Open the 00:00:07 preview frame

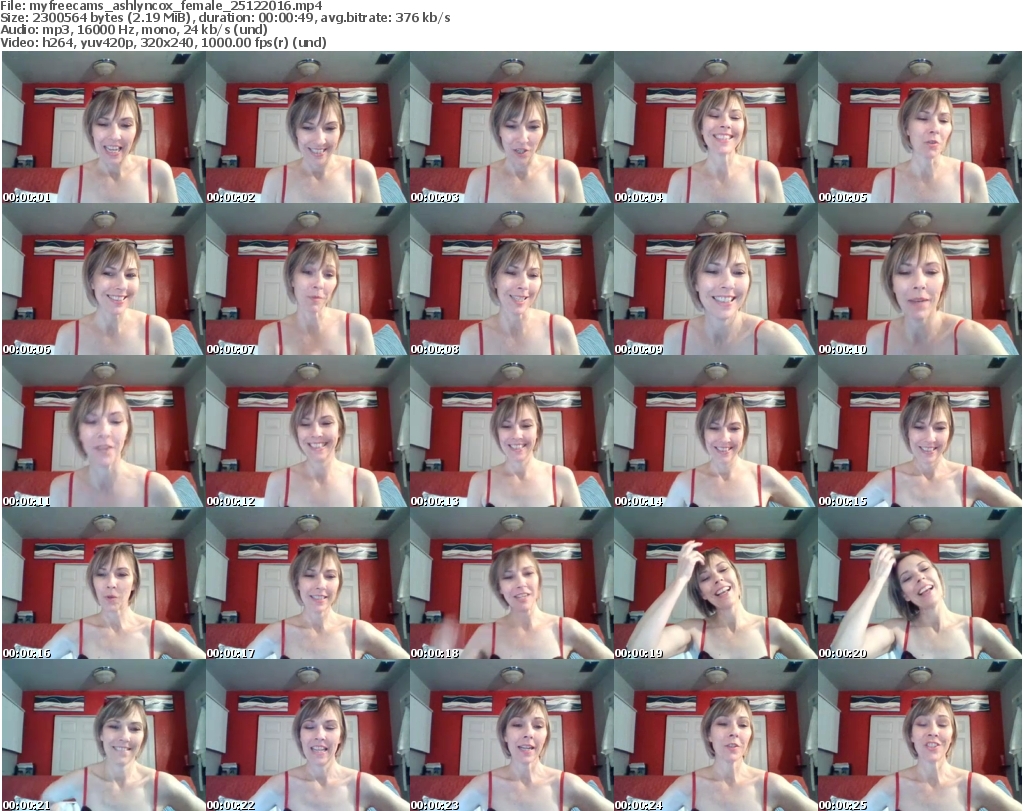308,279
